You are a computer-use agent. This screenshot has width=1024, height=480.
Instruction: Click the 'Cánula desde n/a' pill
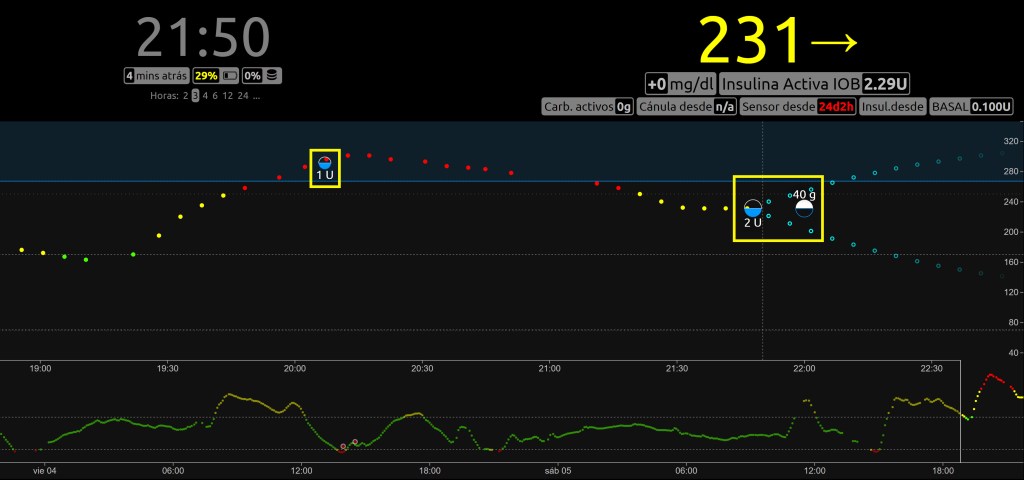tap(688, 106)
